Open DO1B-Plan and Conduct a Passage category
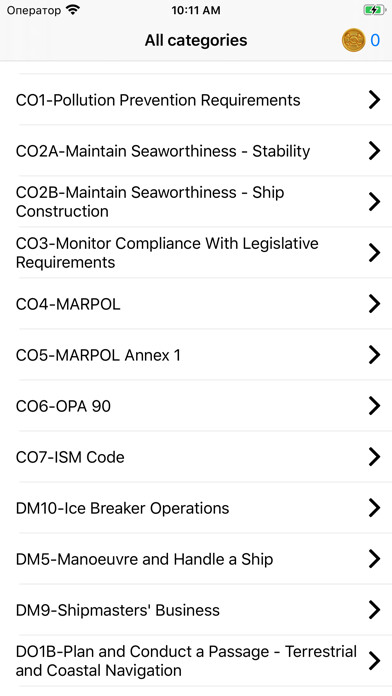The width and height of the screenshot is (392, 696). pos(196,661)
